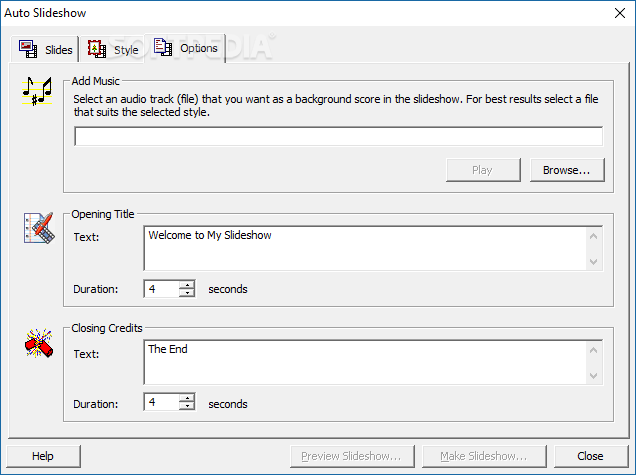Close the Auto Slideshow window with X
This screenshot has height=475, width=636.
tap(619, 13)
